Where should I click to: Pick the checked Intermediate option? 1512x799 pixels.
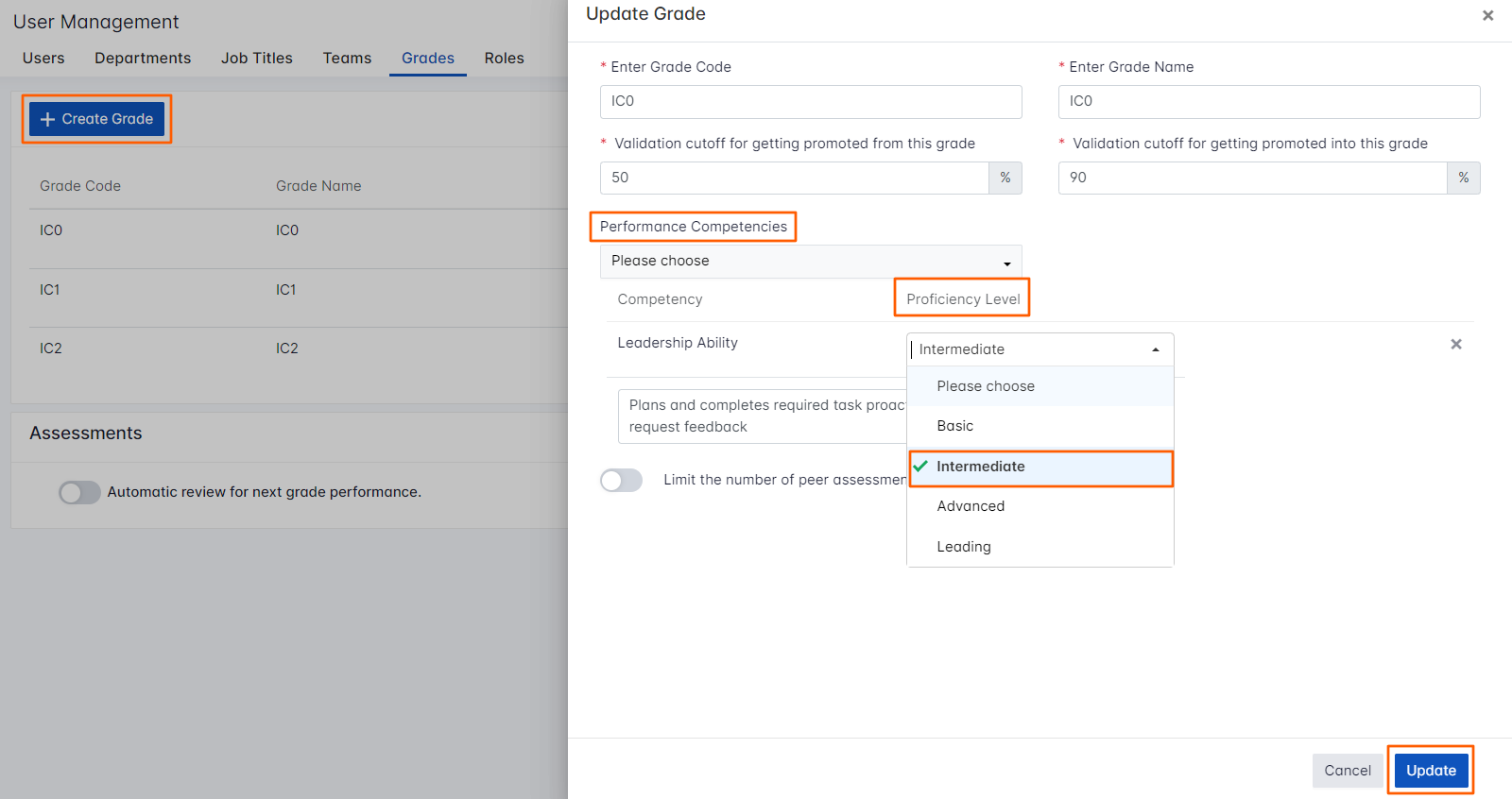coord(980,467)
